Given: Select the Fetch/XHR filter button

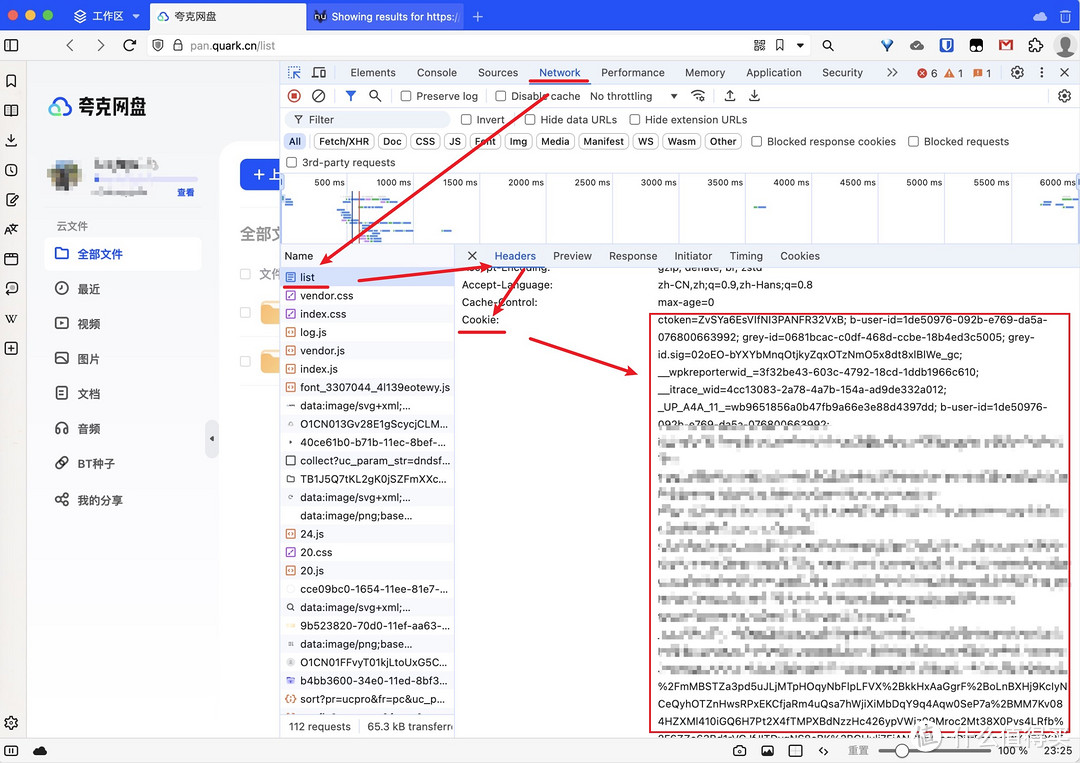Looking at the screenshot, I should (x=344, y=141).
